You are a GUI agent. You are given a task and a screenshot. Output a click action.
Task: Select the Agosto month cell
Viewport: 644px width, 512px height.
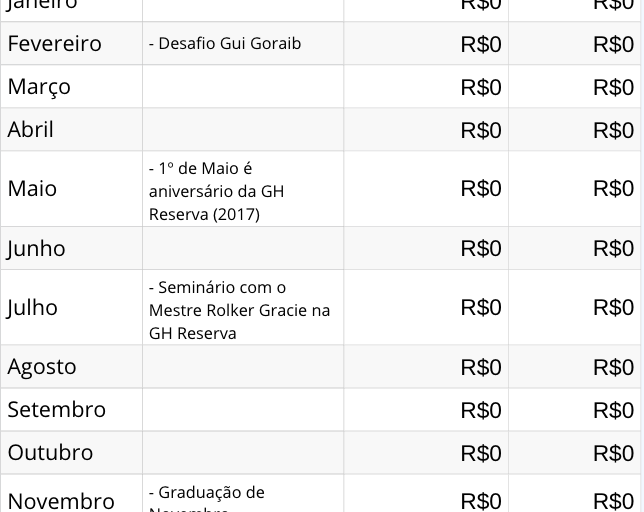tap(42, 367)
